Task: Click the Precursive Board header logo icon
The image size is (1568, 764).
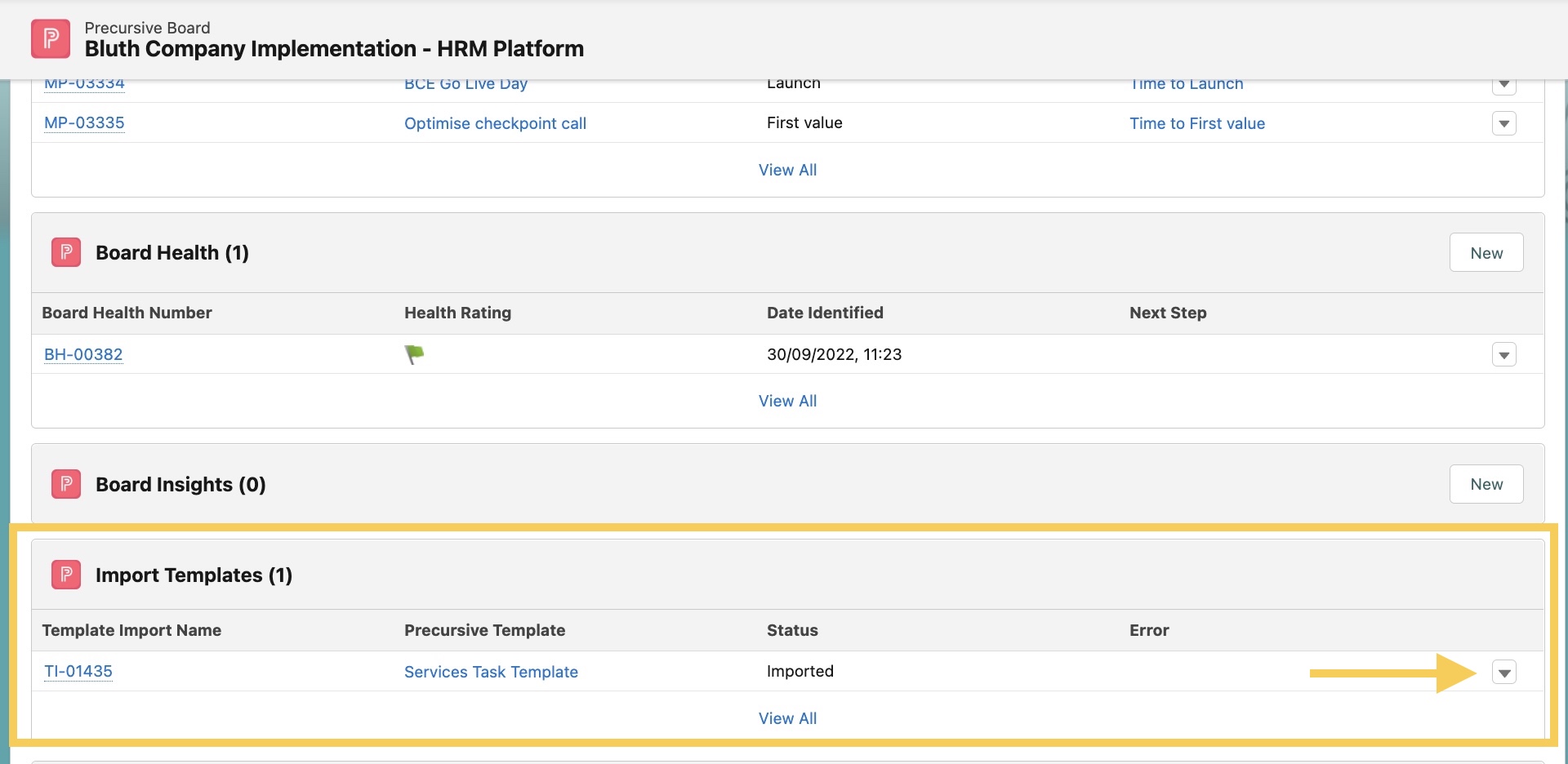Action: 51,38
